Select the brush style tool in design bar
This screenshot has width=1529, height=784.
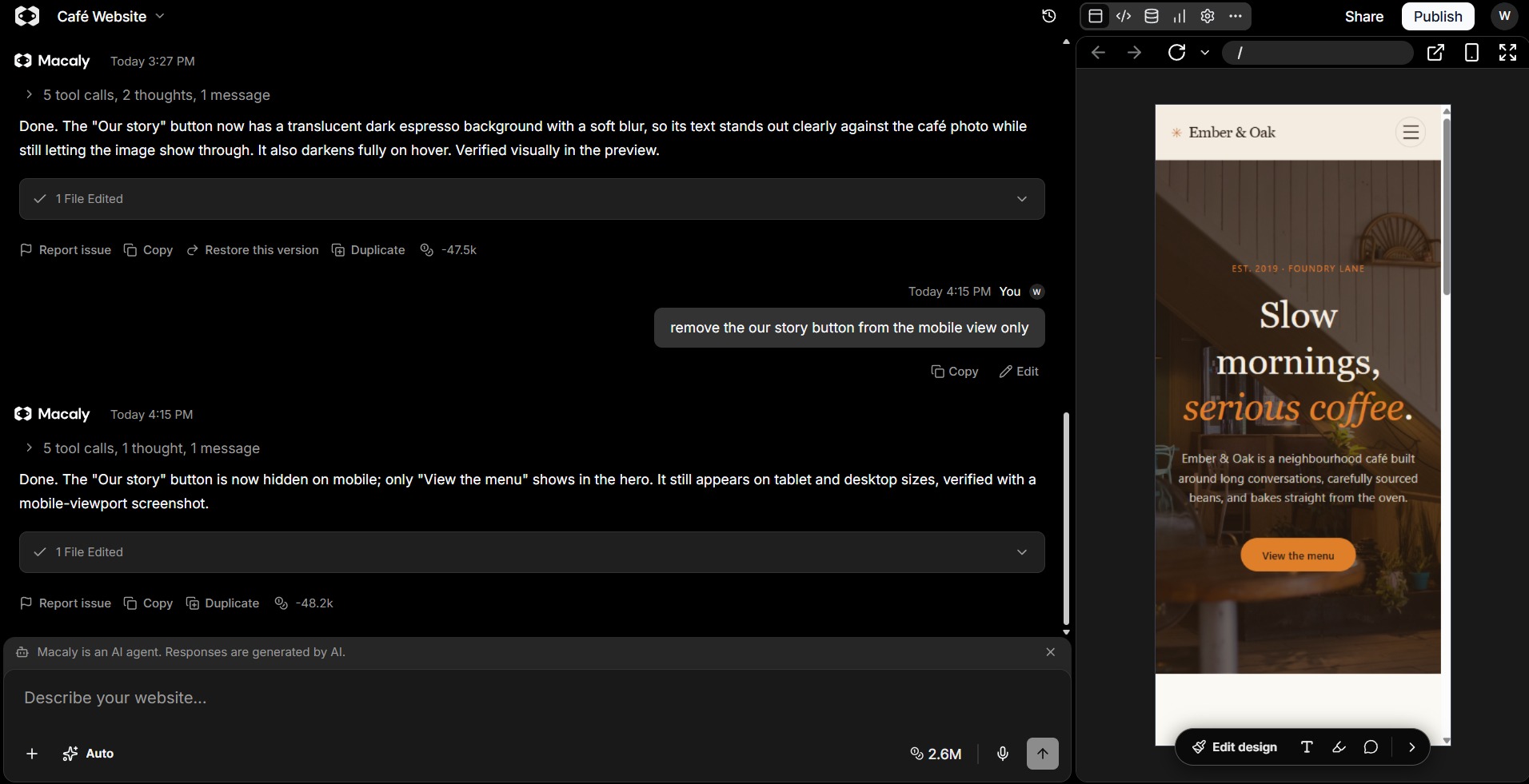click(x=1339, y=747)
